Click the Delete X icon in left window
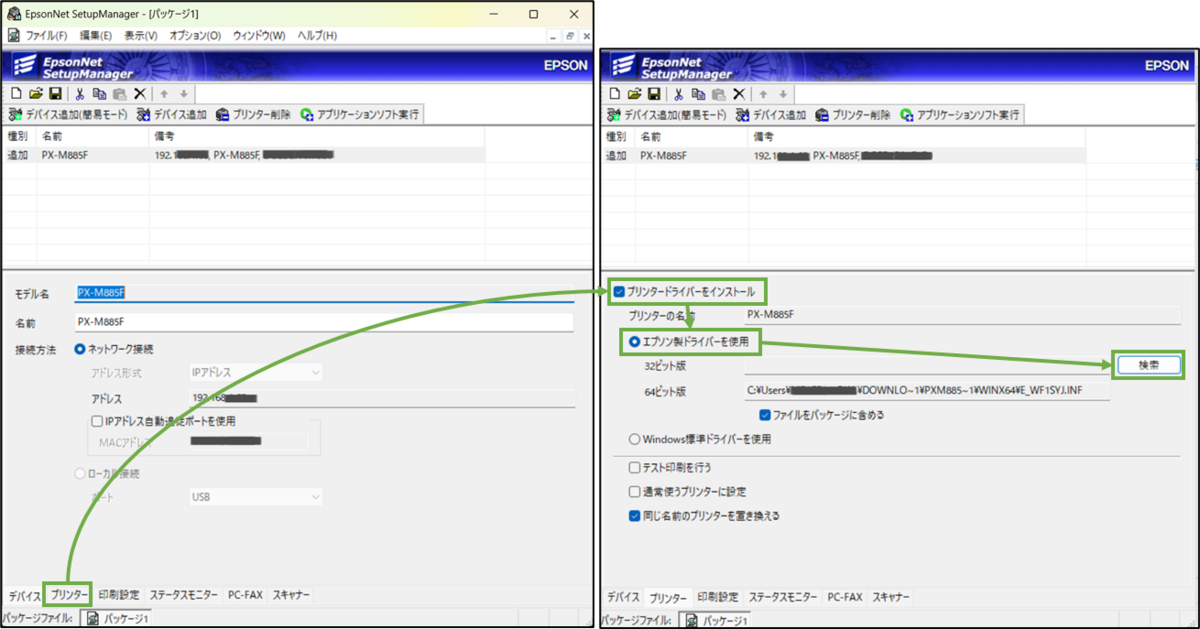 coord(139,93)
